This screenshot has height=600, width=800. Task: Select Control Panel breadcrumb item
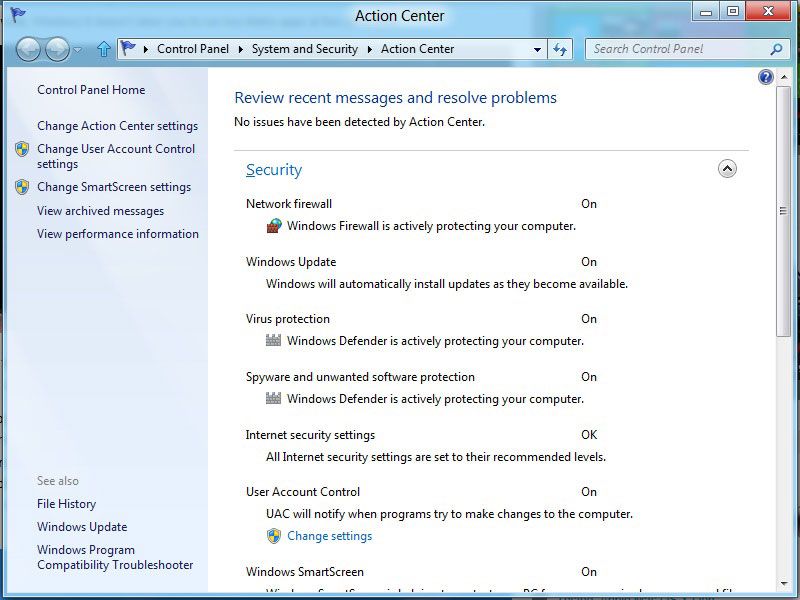click(x=193, y=49)
